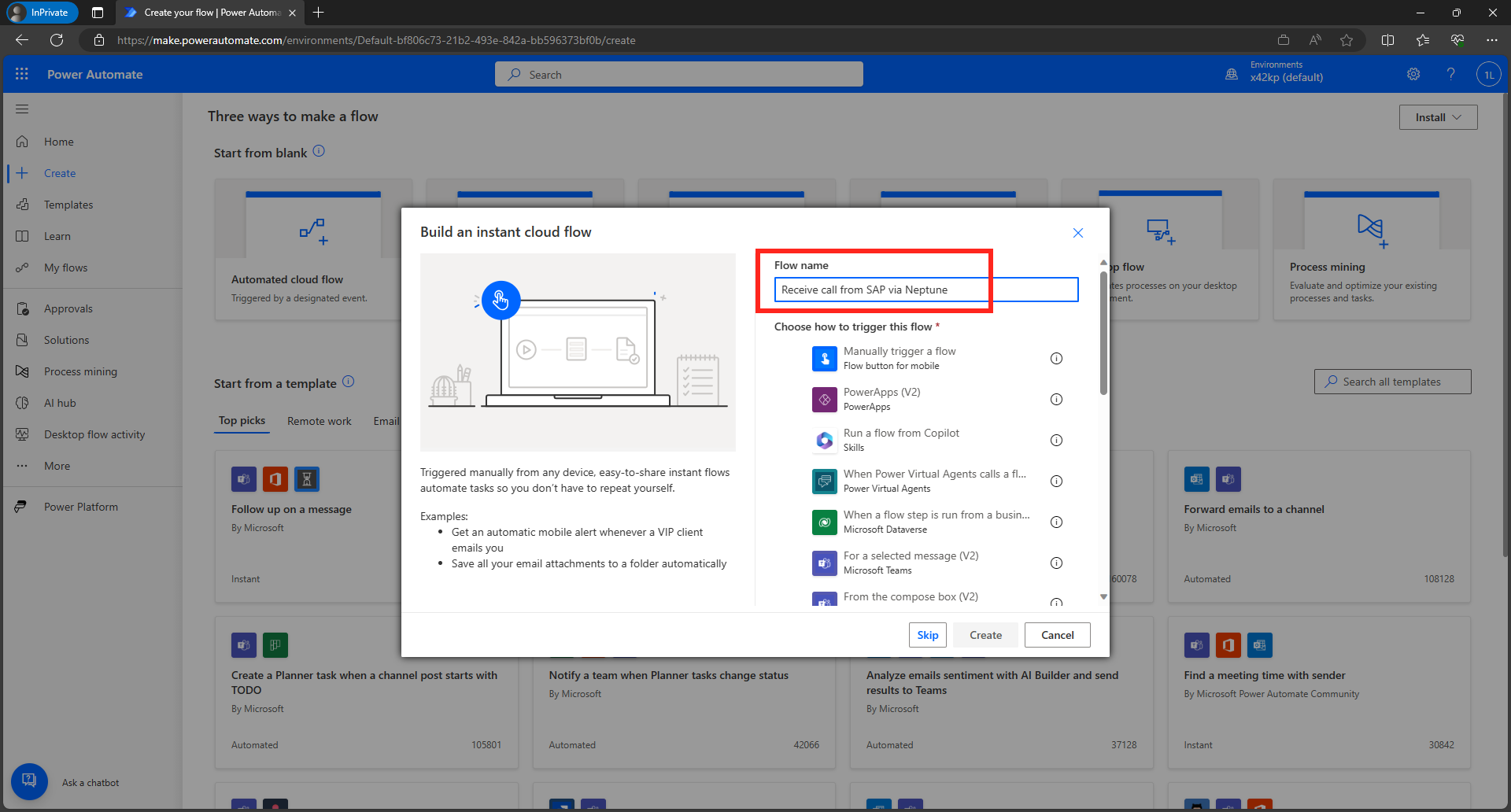Close the instant cloud flow dialog
This screenshot has height=812, width=1511.
coord(1078,233)
